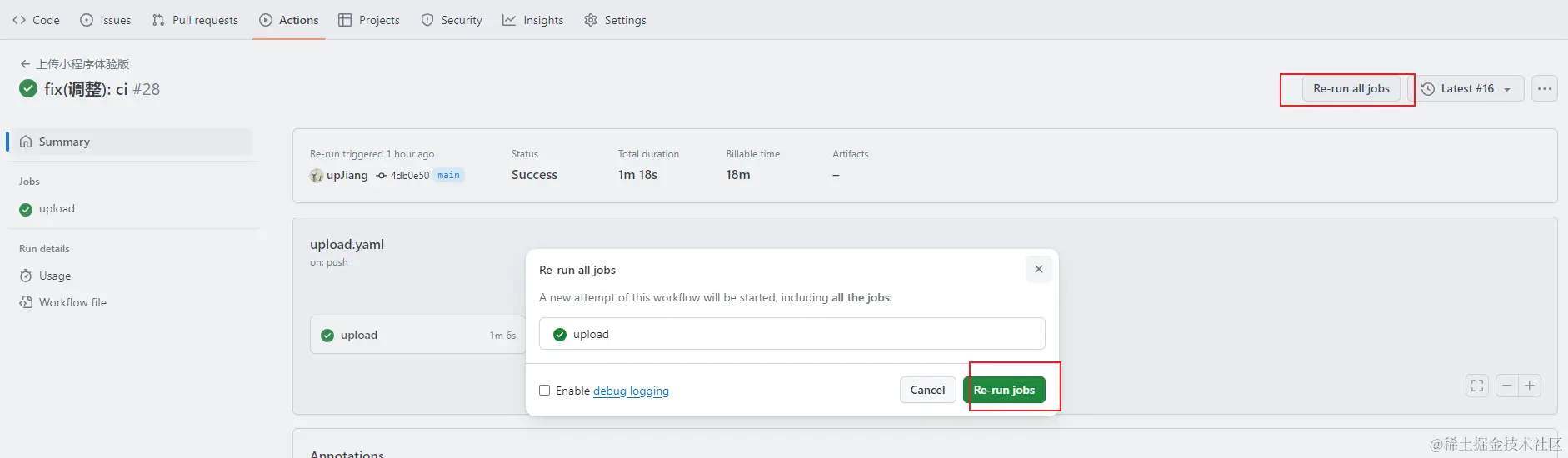Open the debug logging documentation link

point(631,391)
